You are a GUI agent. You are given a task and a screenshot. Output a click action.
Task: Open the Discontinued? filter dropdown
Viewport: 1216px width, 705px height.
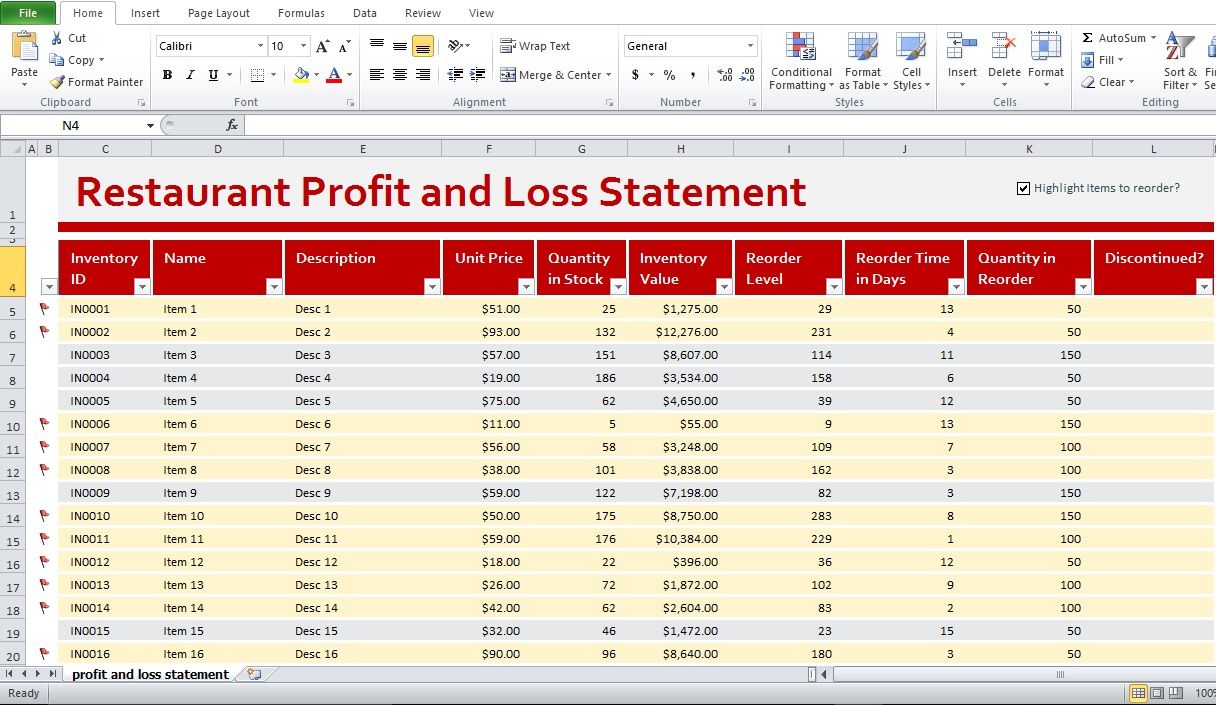tap(1203, 287)
